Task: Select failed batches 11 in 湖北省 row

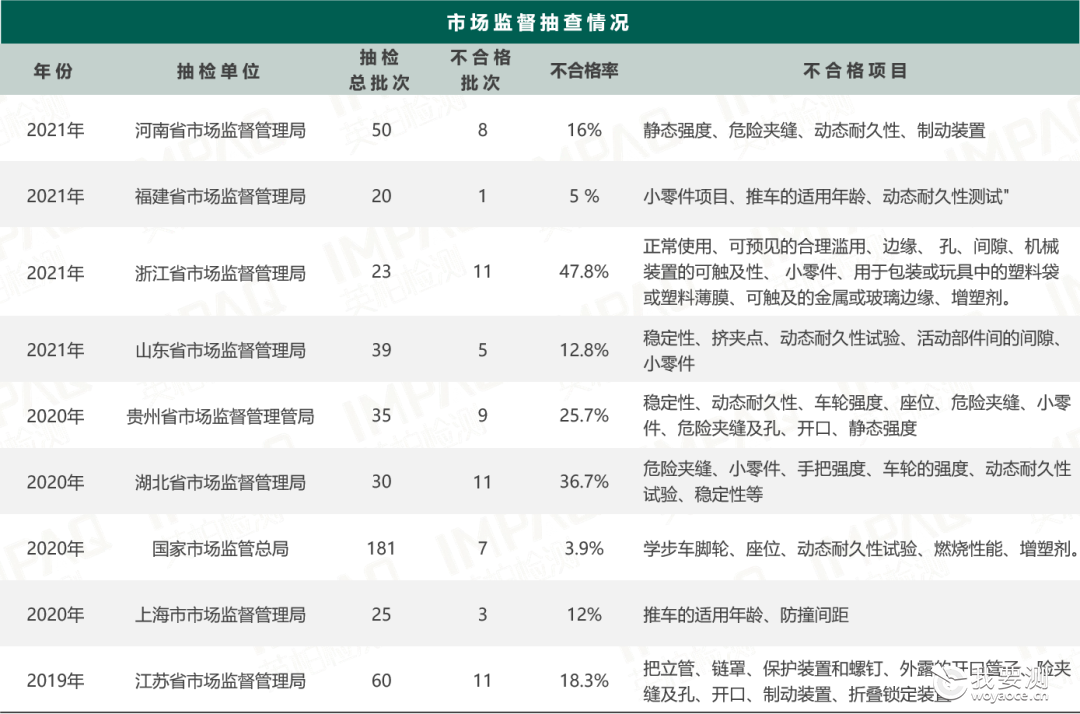Action: tap(483, 481)
